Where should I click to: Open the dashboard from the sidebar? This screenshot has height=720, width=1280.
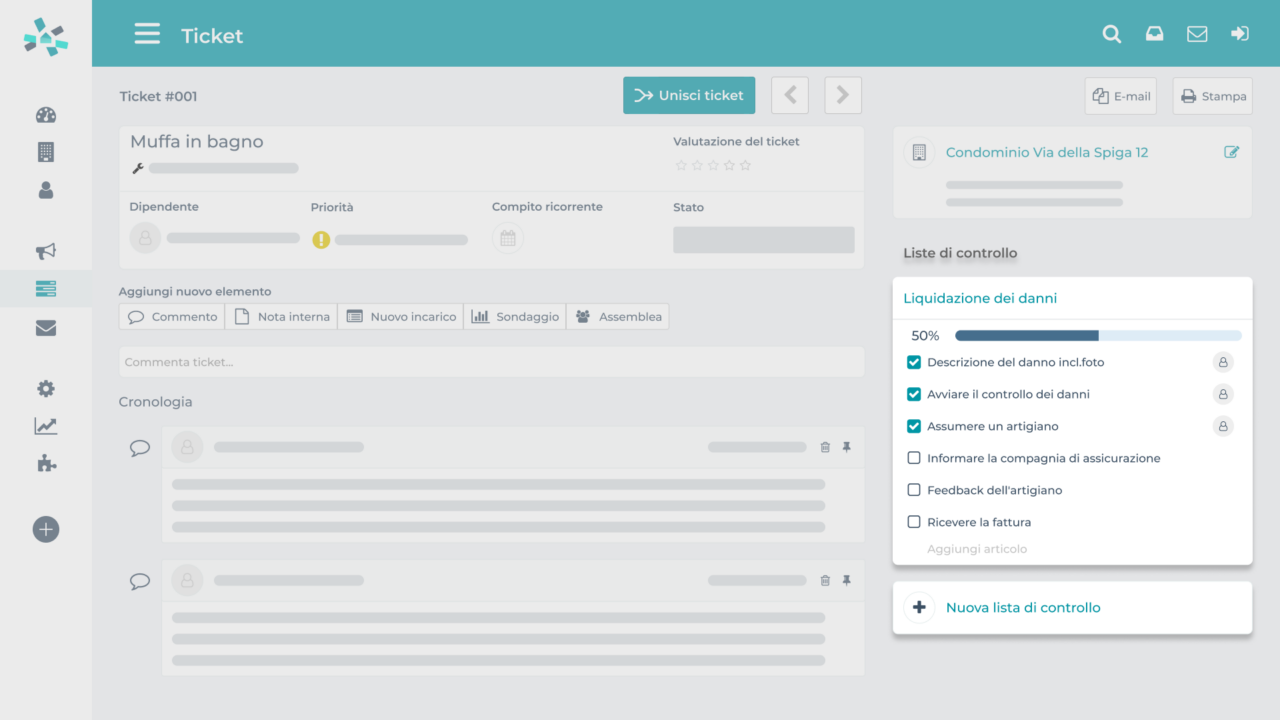point(46,115)
